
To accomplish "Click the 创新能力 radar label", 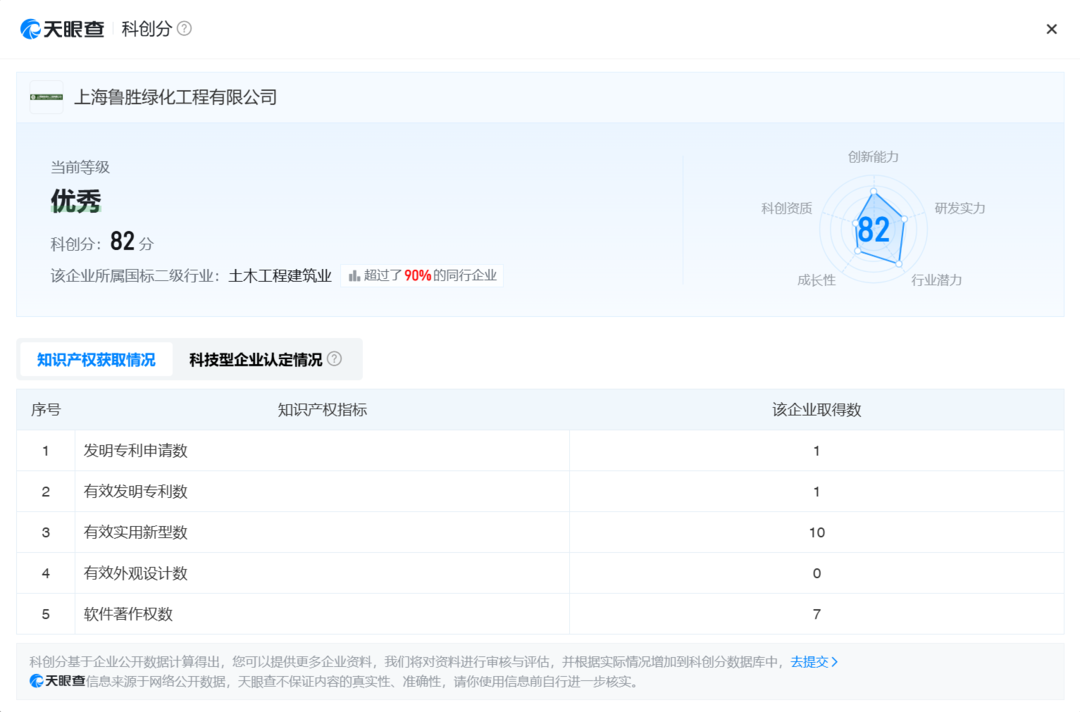I will pos(873,157).
